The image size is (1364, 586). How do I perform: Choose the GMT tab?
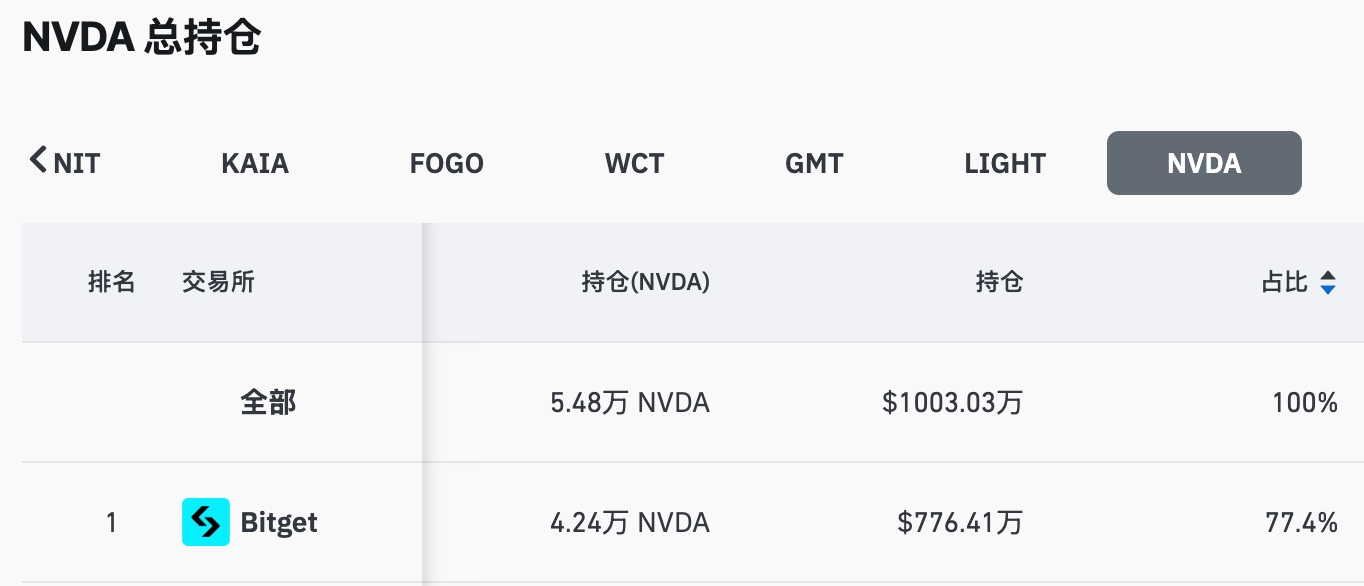click(x=814, y=163)
